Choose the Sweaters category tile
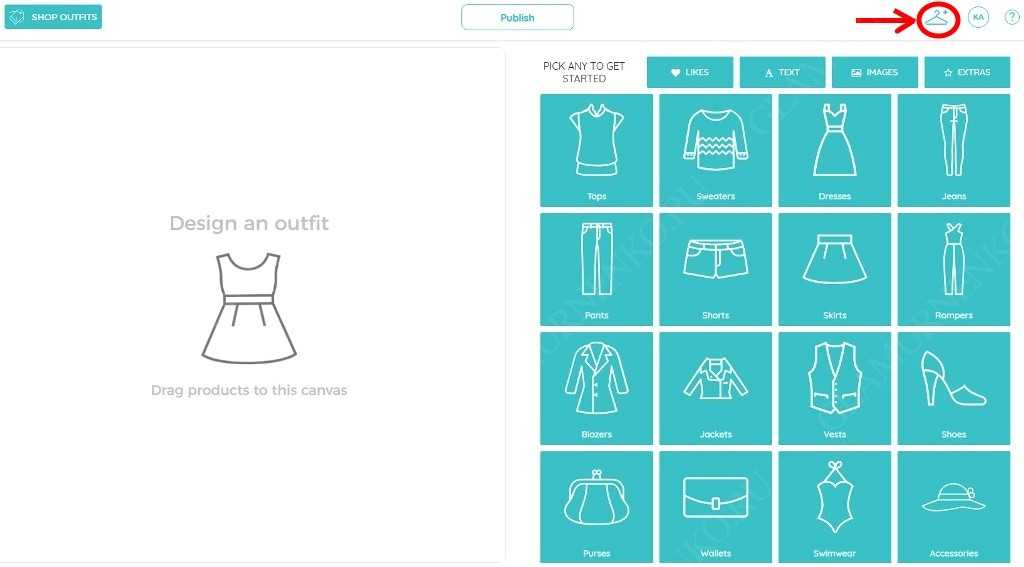 pyautogui.click(x=715, y=150)
